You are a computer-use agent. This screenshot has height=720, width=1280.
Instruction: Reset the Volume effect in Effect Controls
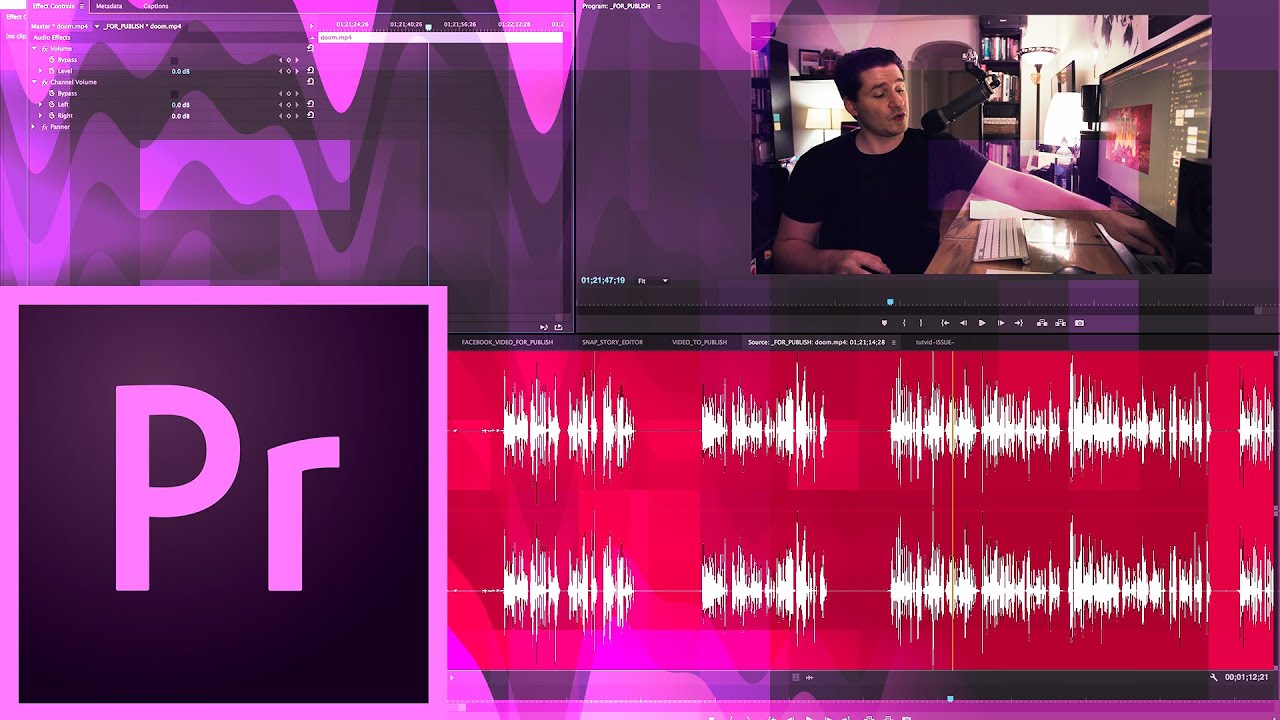310,48
